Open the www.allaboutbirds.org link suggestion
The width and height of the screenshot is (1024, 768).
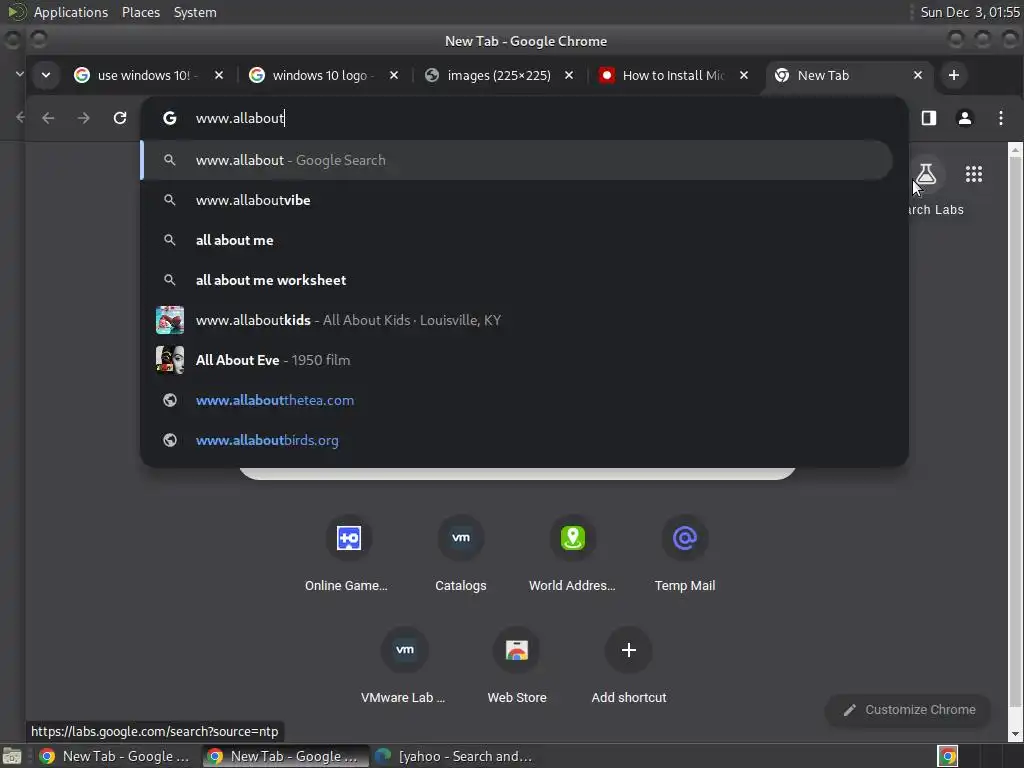coord(517,440)
